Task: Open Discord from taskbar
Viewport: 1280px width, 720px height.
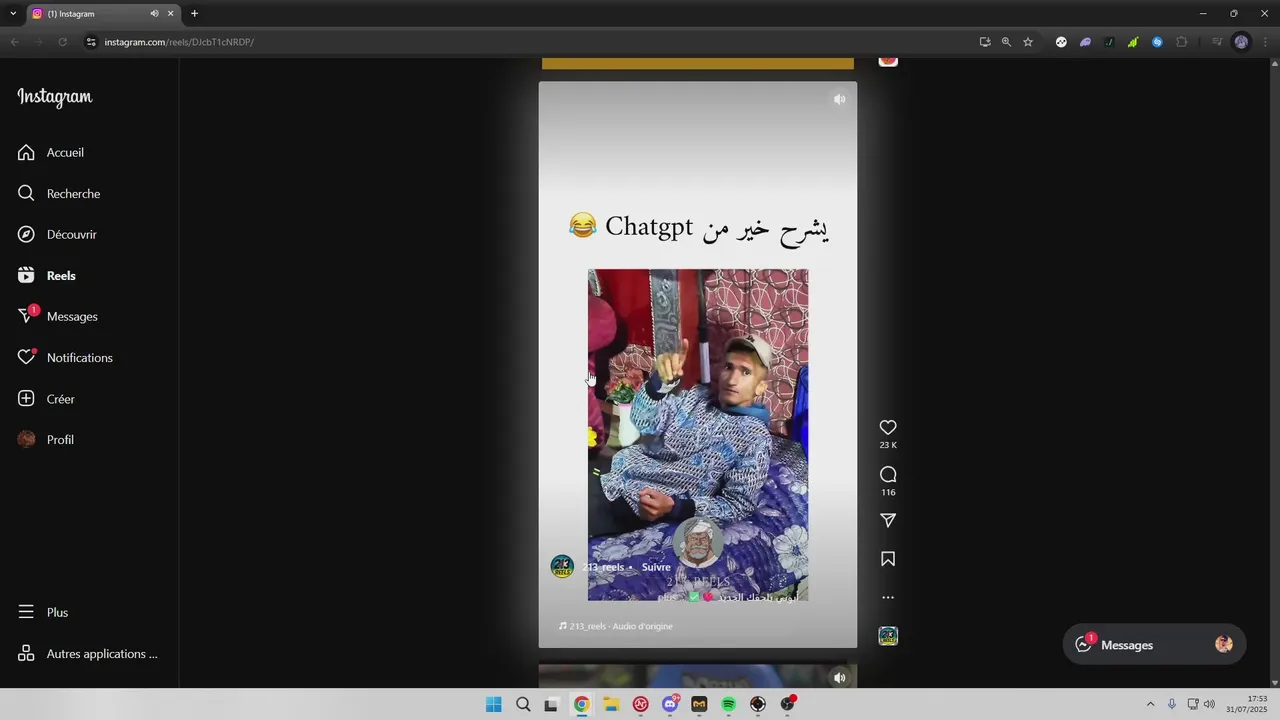Action: 670,705
